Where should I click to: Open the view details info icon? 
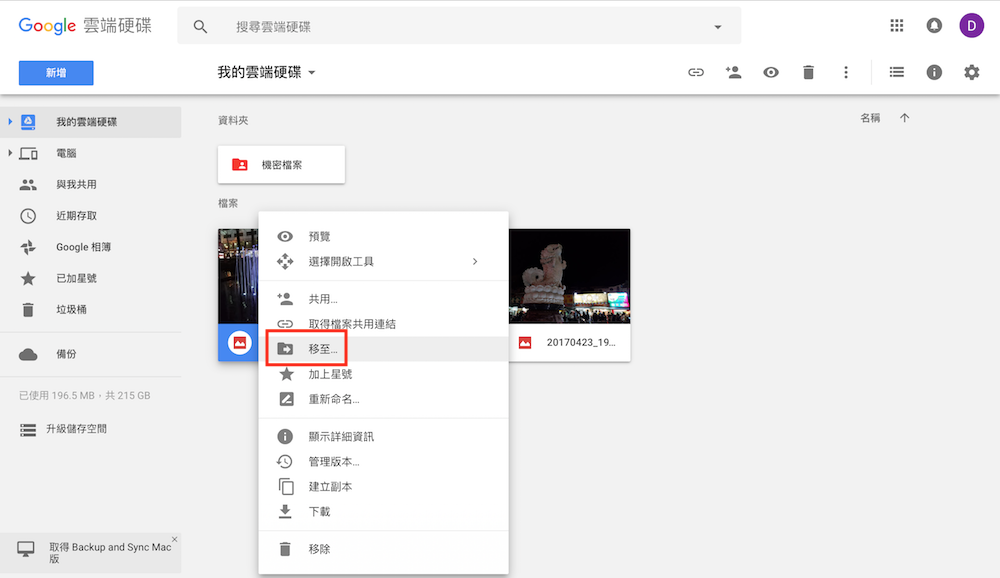(x=934, y=72)
